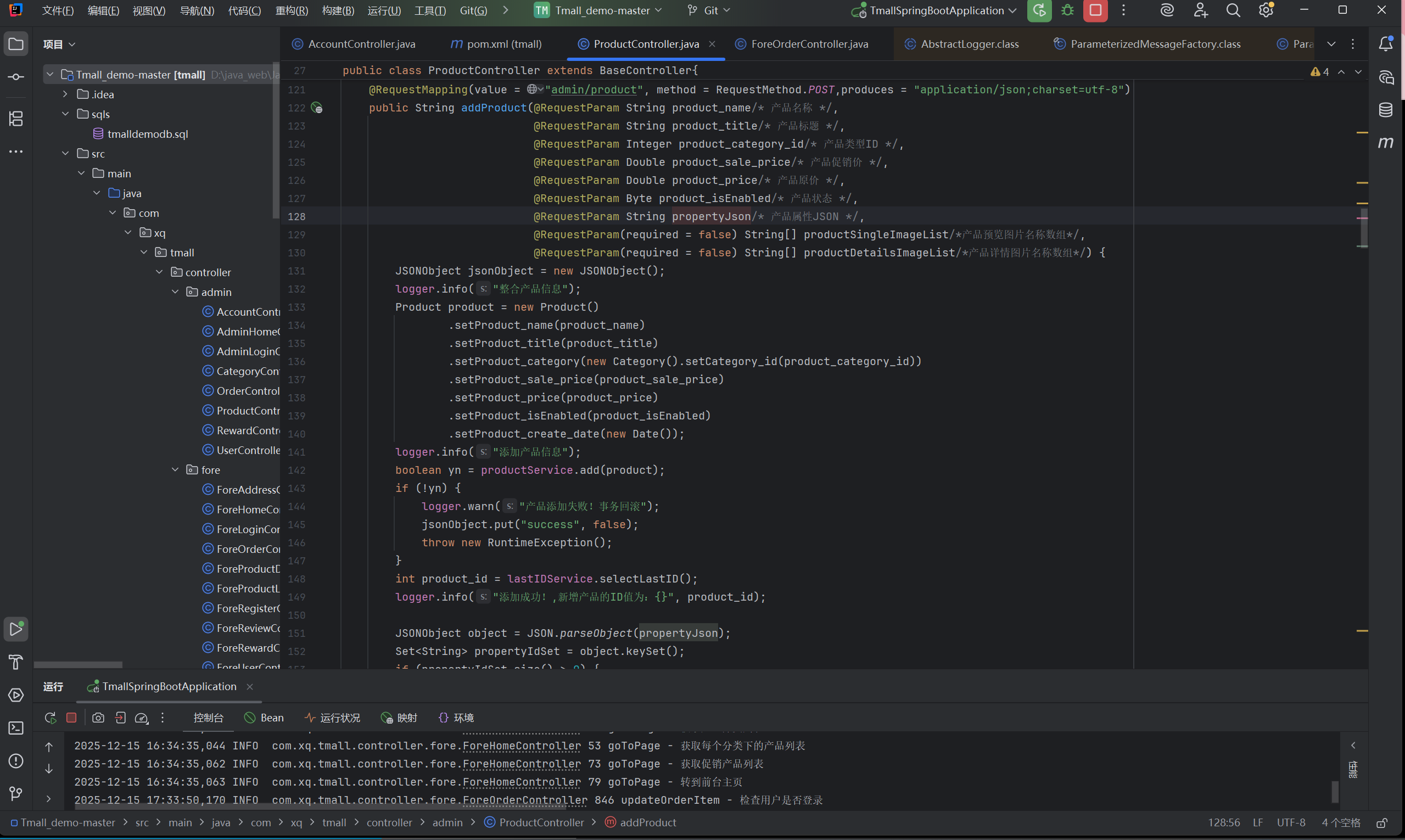Click the UTF-8 encoding in status bar

pyautogui.click(x=1291, y=823)
